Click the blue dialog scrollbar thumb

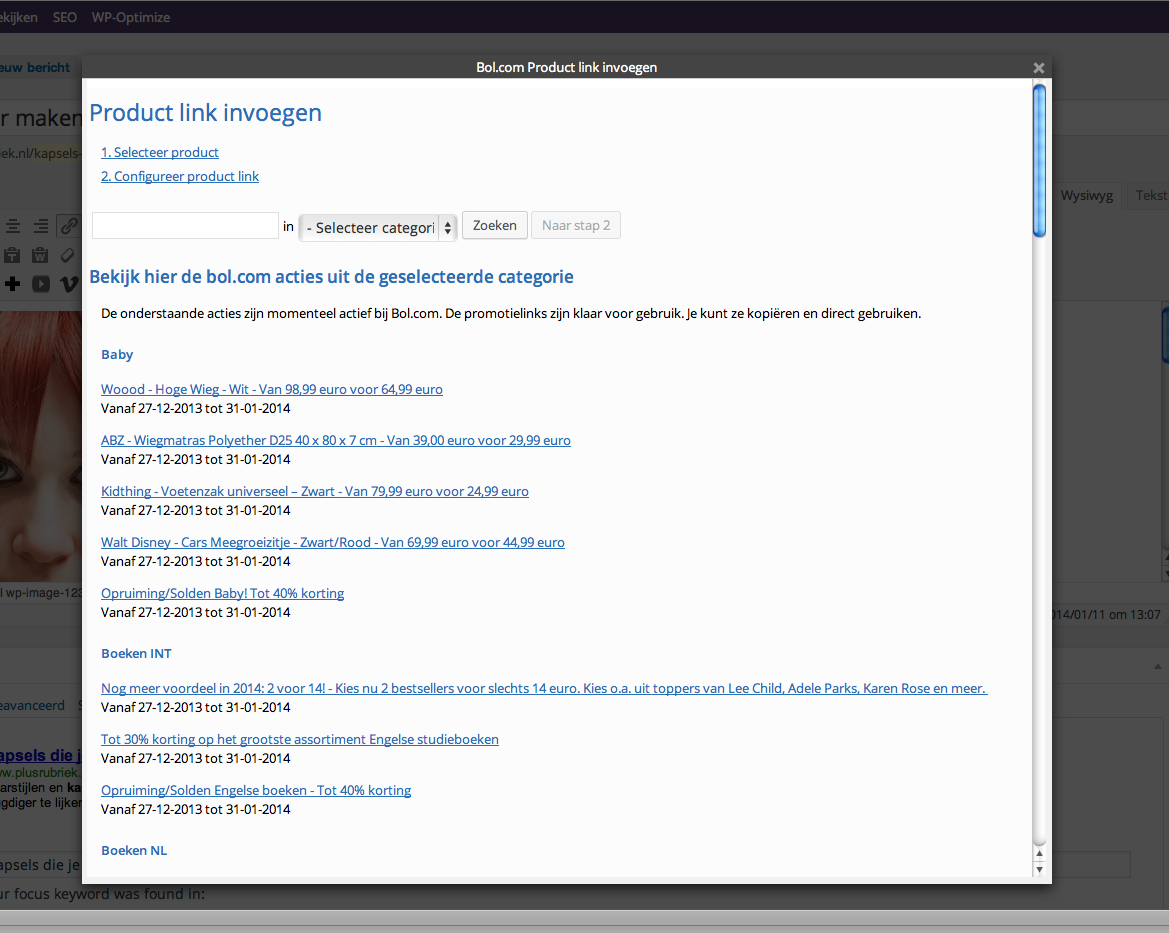click(1039, 161)
